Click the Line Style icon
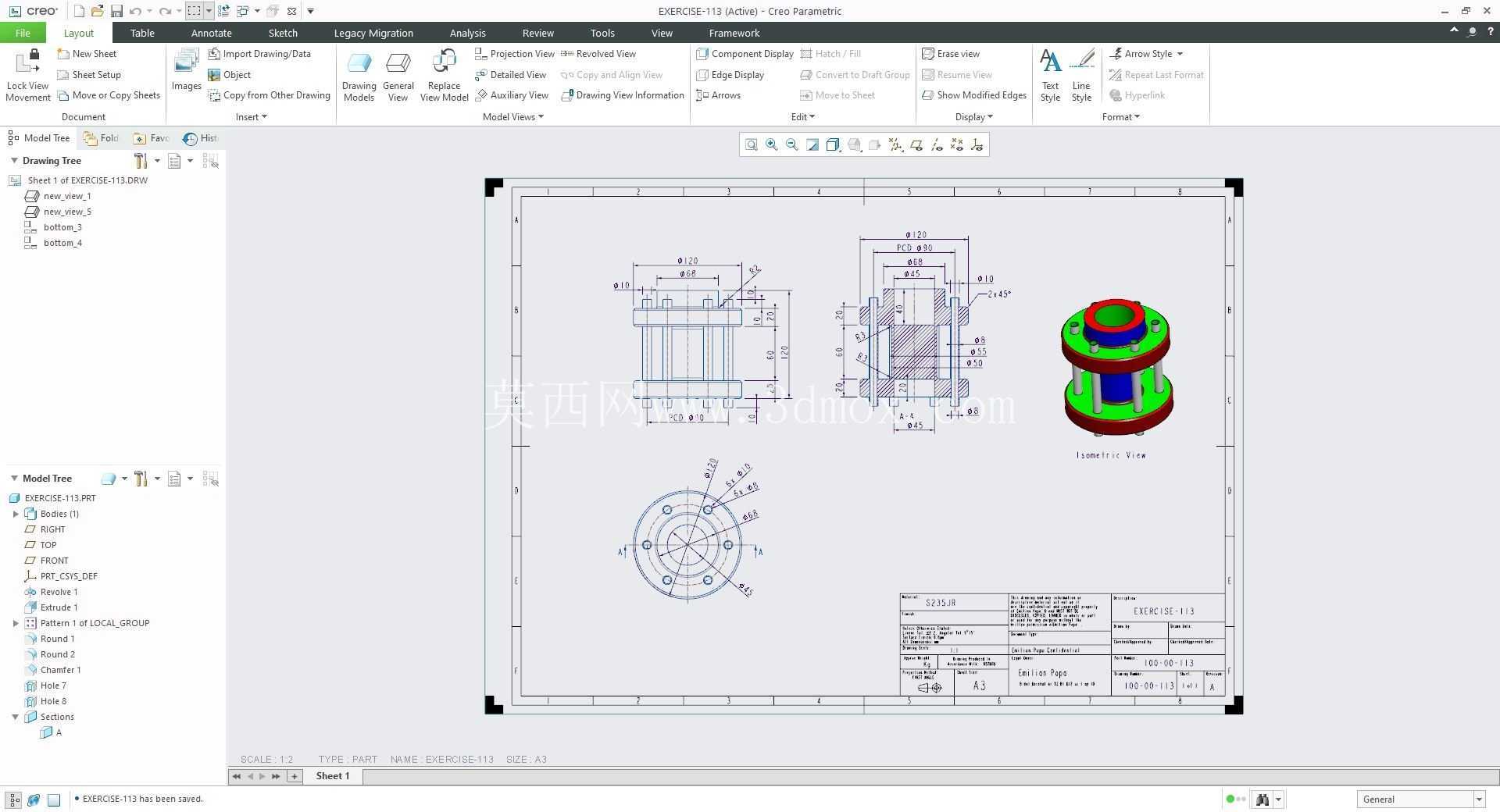1500x812 pixels. [x=1081, y=76]
